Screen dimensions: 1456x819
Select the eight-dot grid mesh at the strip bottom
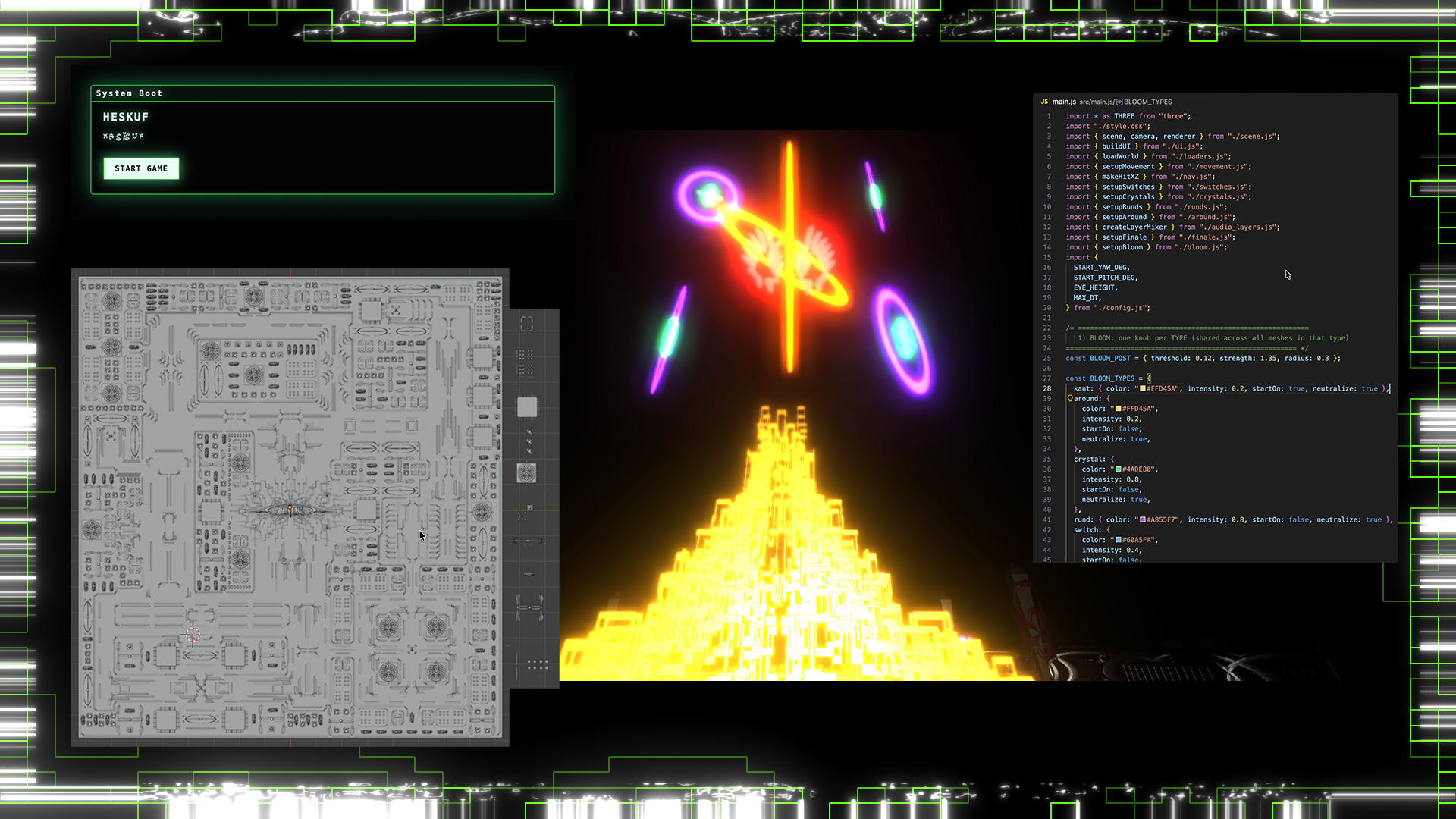tap(538, 664)
